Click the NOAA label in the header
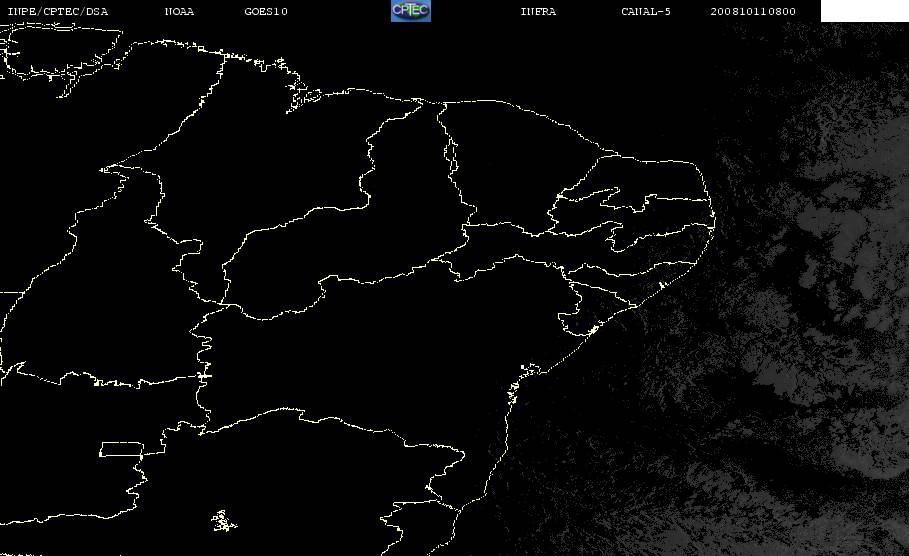 coord(179,12)
